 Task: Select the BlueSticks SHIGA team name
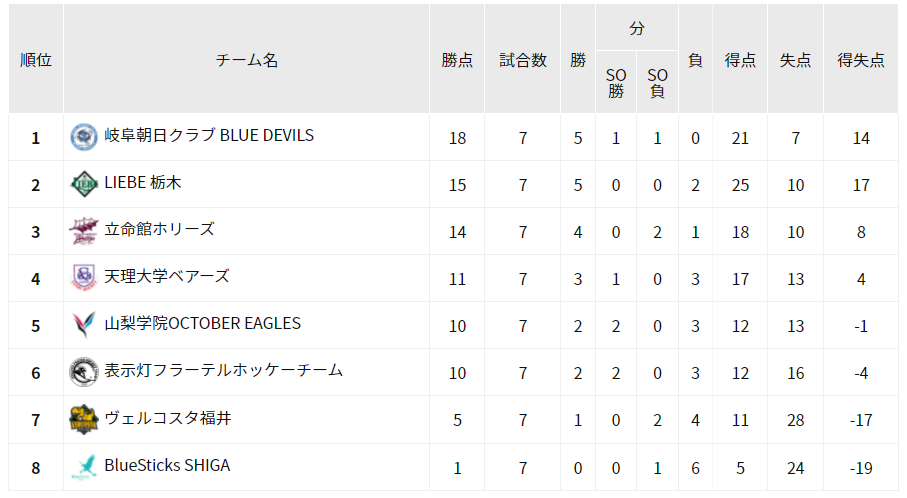click(167, 465)
